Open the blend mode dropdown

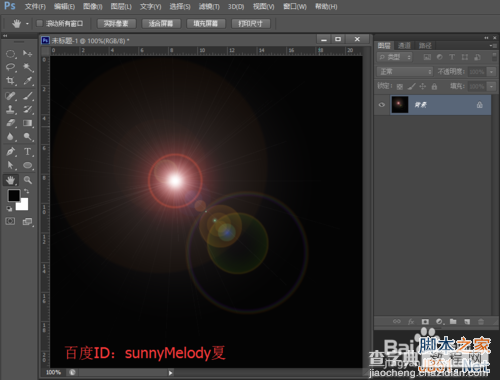click(405, 71)
